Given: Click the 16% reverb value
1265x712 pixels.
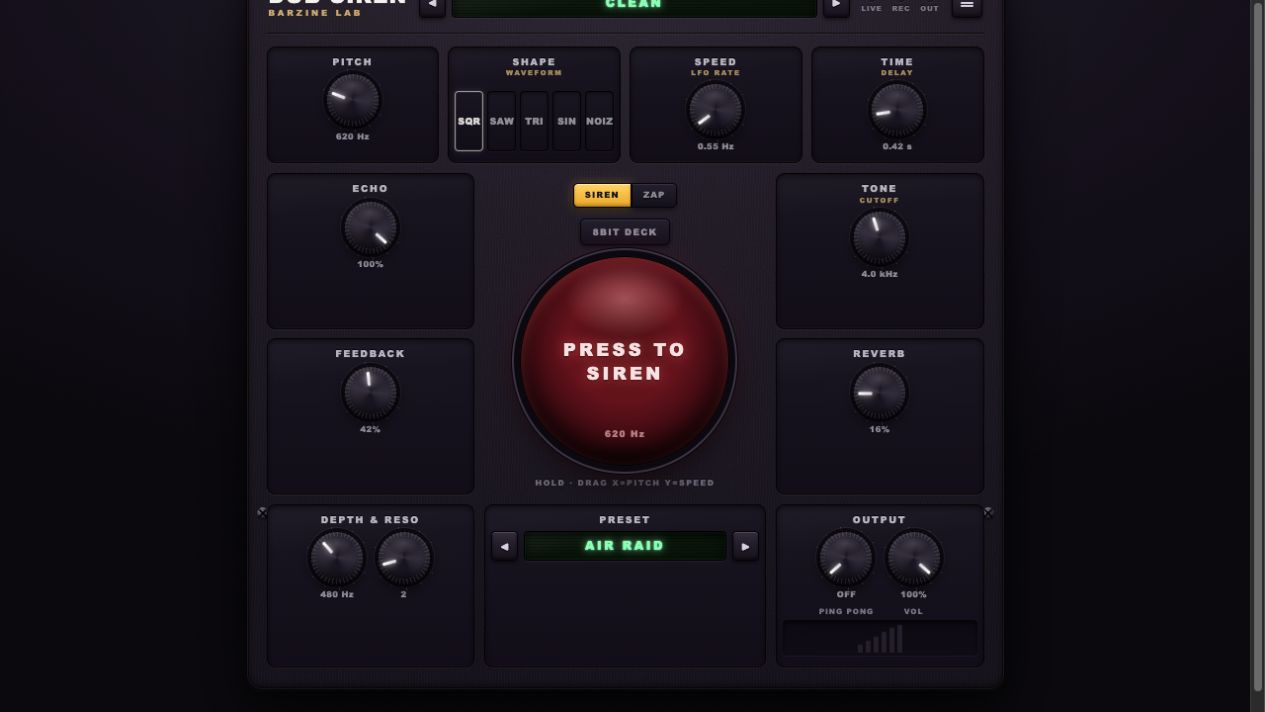Looking at the screenshot, I should 879,429.
